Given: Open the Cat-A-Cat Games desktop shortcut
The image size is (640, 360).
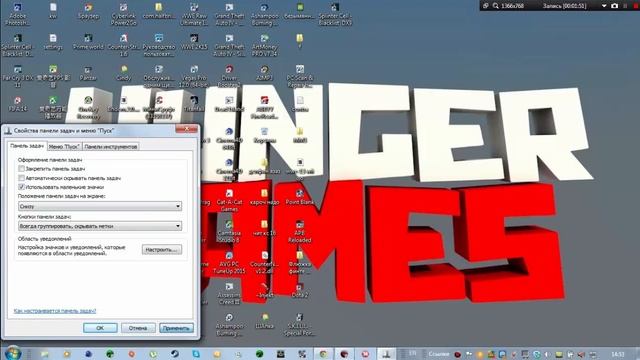Looking at the screenshot, I should tap(229, 201).
